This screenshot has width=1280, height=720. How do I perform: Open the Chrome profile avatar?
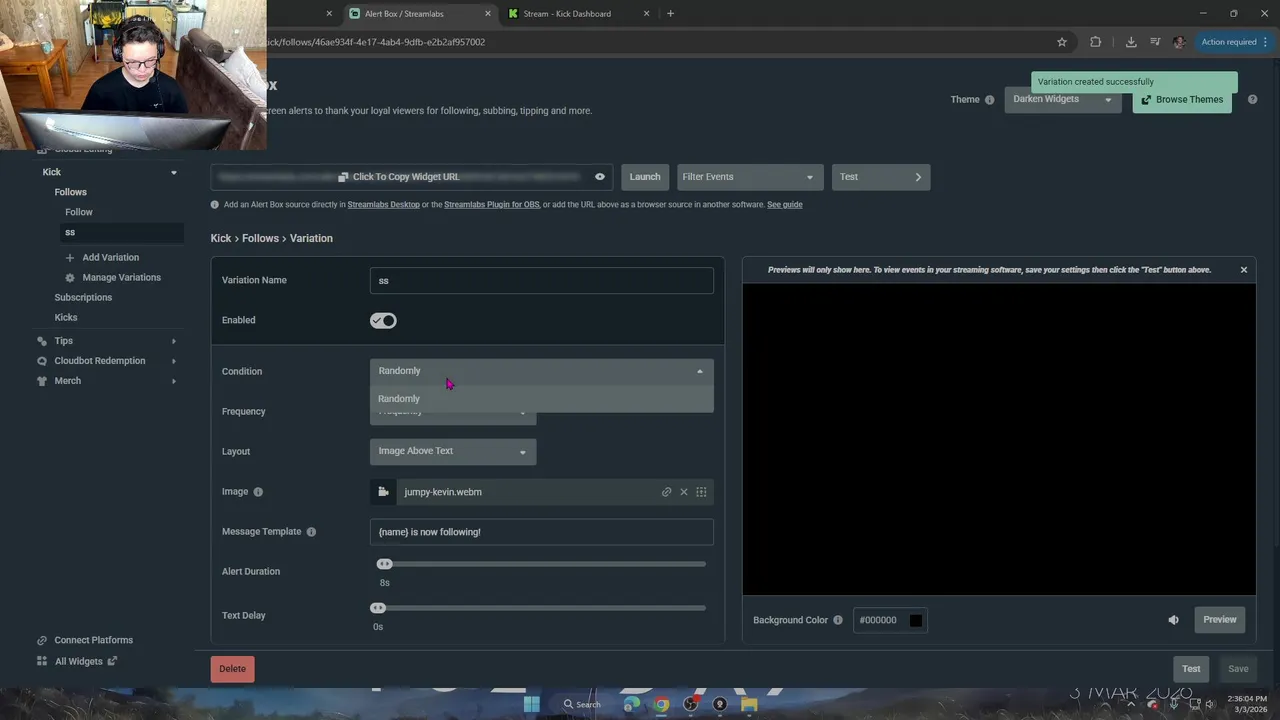pos(1179,42)
